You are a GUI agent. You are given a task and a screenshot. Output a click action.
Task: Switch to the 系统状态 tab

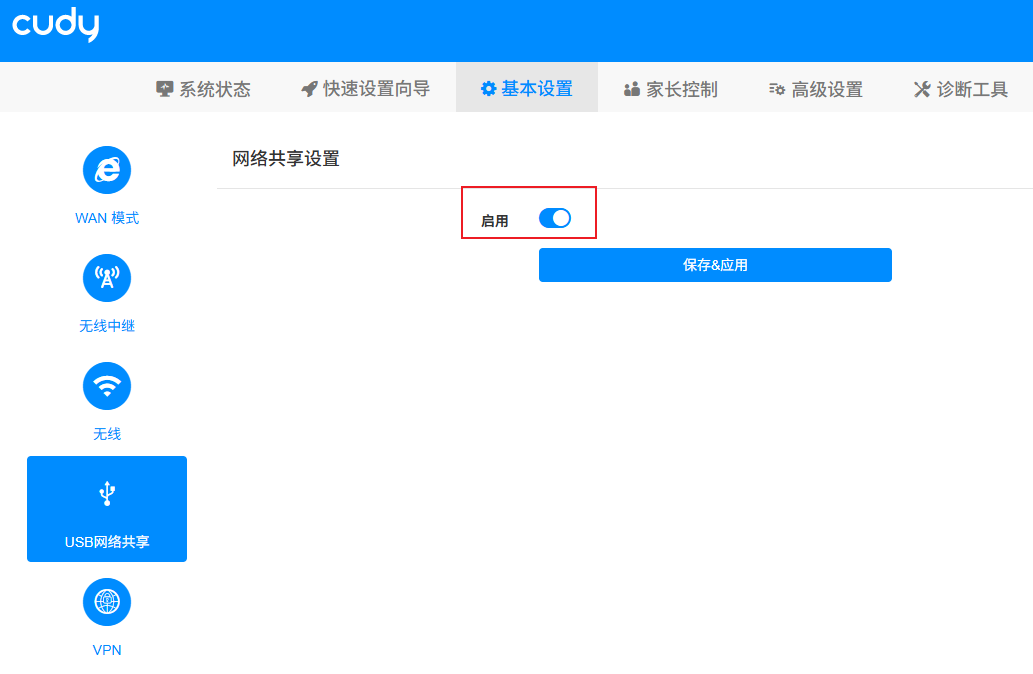[204, 89]
